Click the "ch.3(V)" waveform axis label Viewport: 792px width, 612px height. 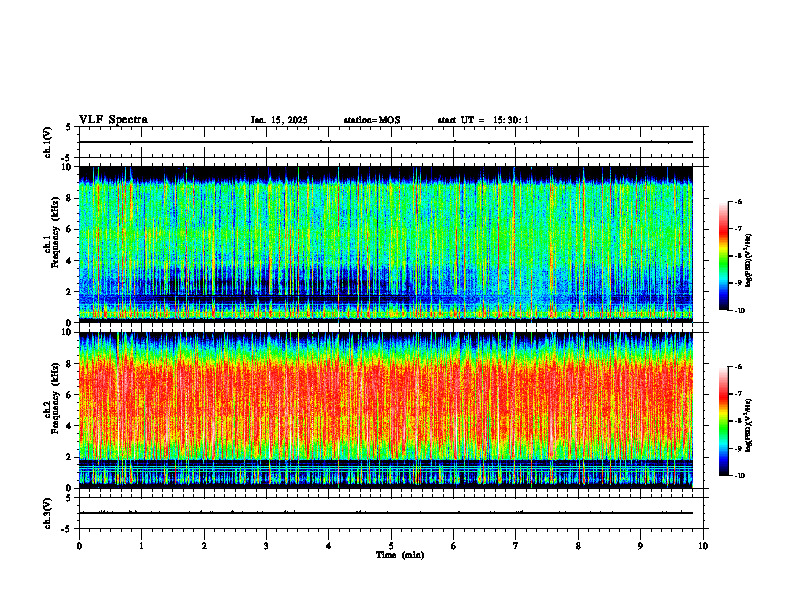(x=47, y=514)
